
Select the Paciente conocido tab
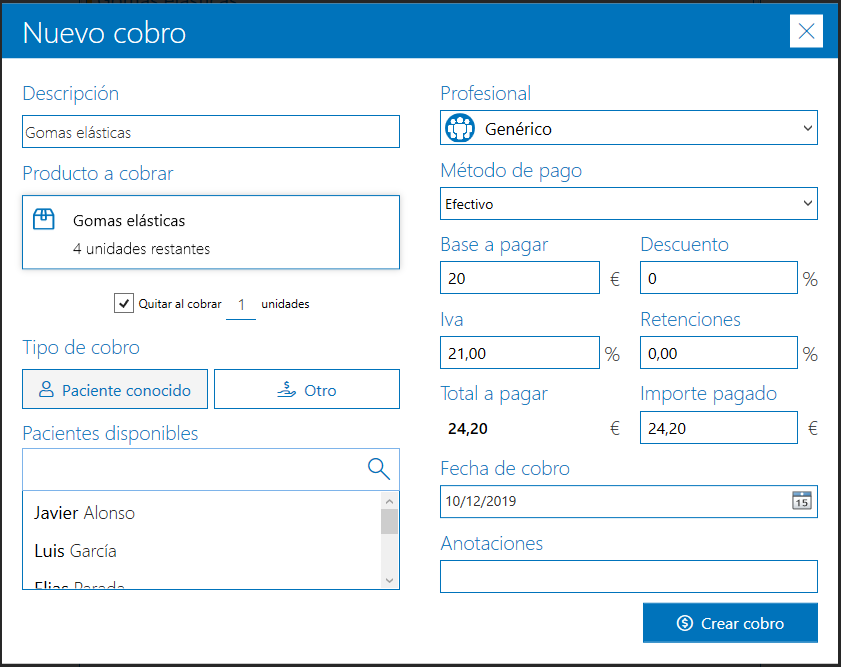[114, 389]
